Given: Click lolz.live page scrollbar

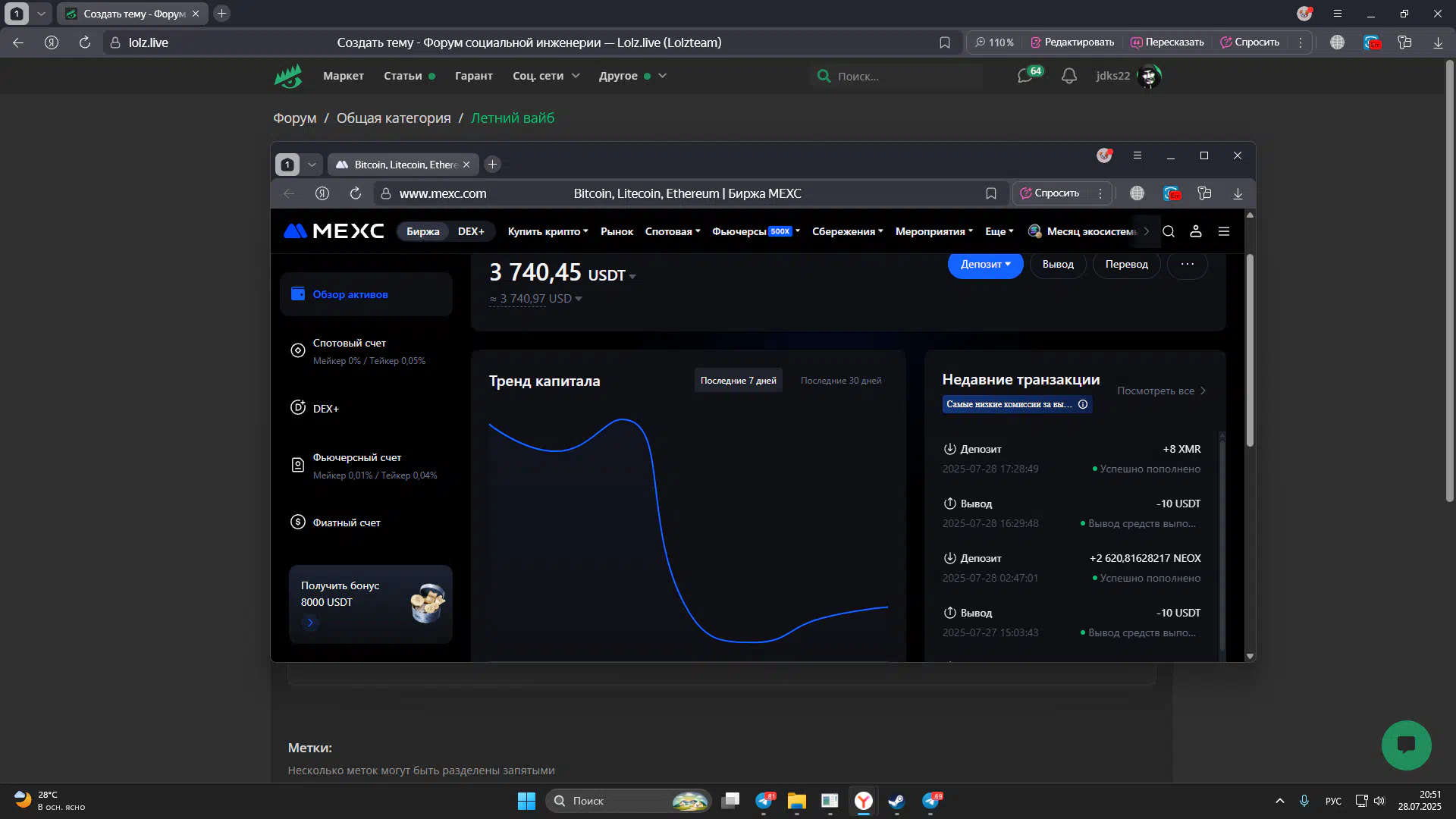Looking at the screenshot, I should coord(1450,281).
